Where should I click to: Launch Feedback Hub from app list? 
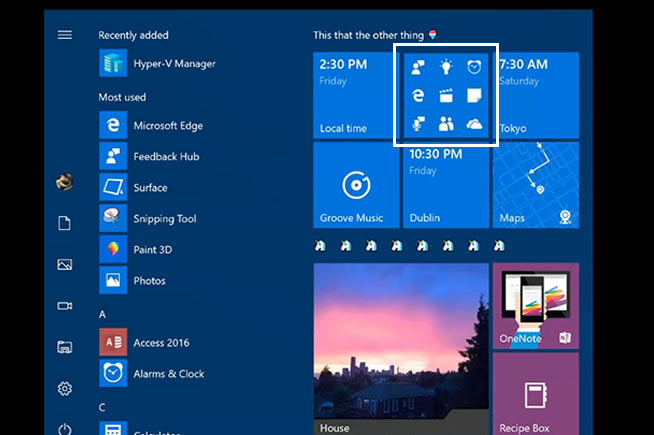click(150, 156)
